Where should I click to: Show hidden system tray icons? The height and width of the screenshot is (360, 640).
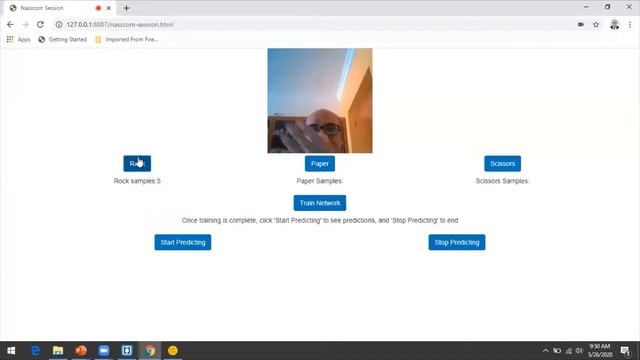(546, 351)
